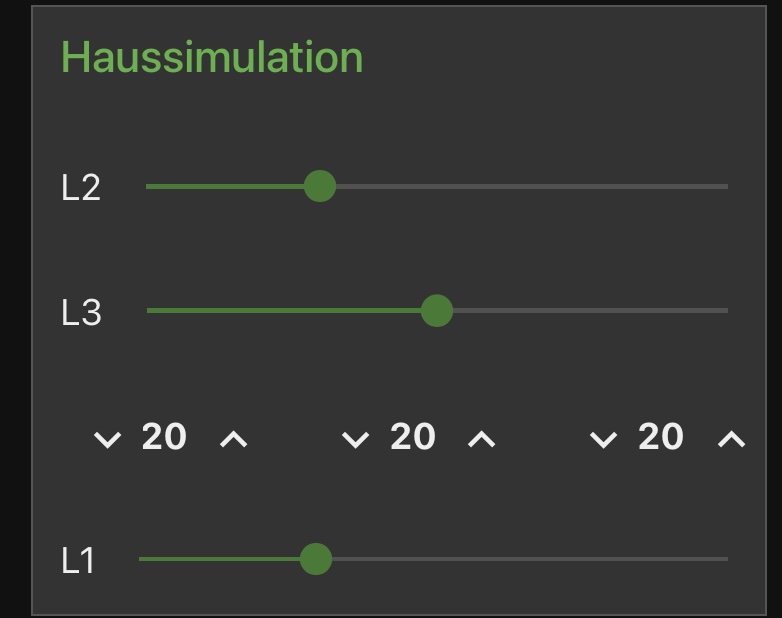Select the right stepper's value 20
This screenshot has height=618, width=782.
point(660,437)
